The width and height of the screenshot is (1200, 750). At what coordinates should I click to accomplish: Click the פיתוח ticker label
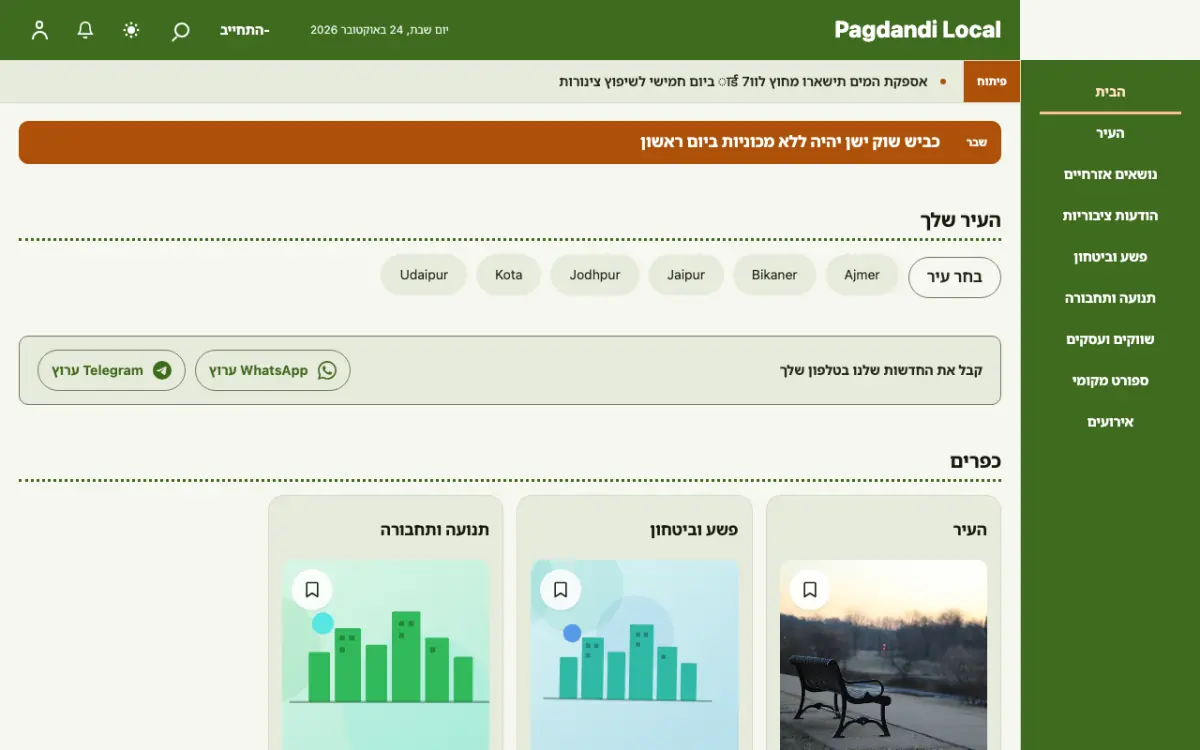coord(992,81)
